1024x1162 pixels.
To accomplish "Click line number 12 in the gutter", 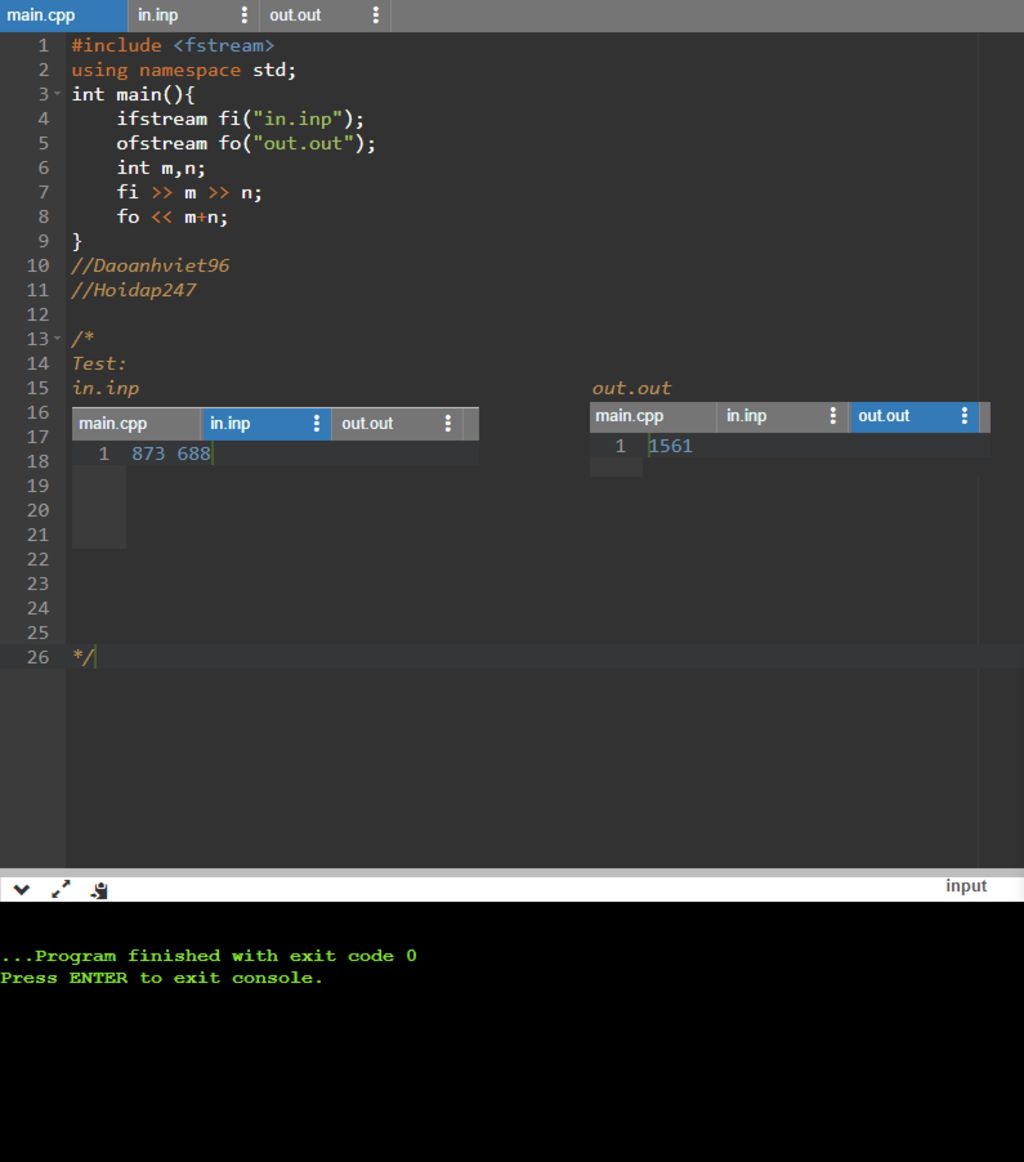I will tap(38, 314).
